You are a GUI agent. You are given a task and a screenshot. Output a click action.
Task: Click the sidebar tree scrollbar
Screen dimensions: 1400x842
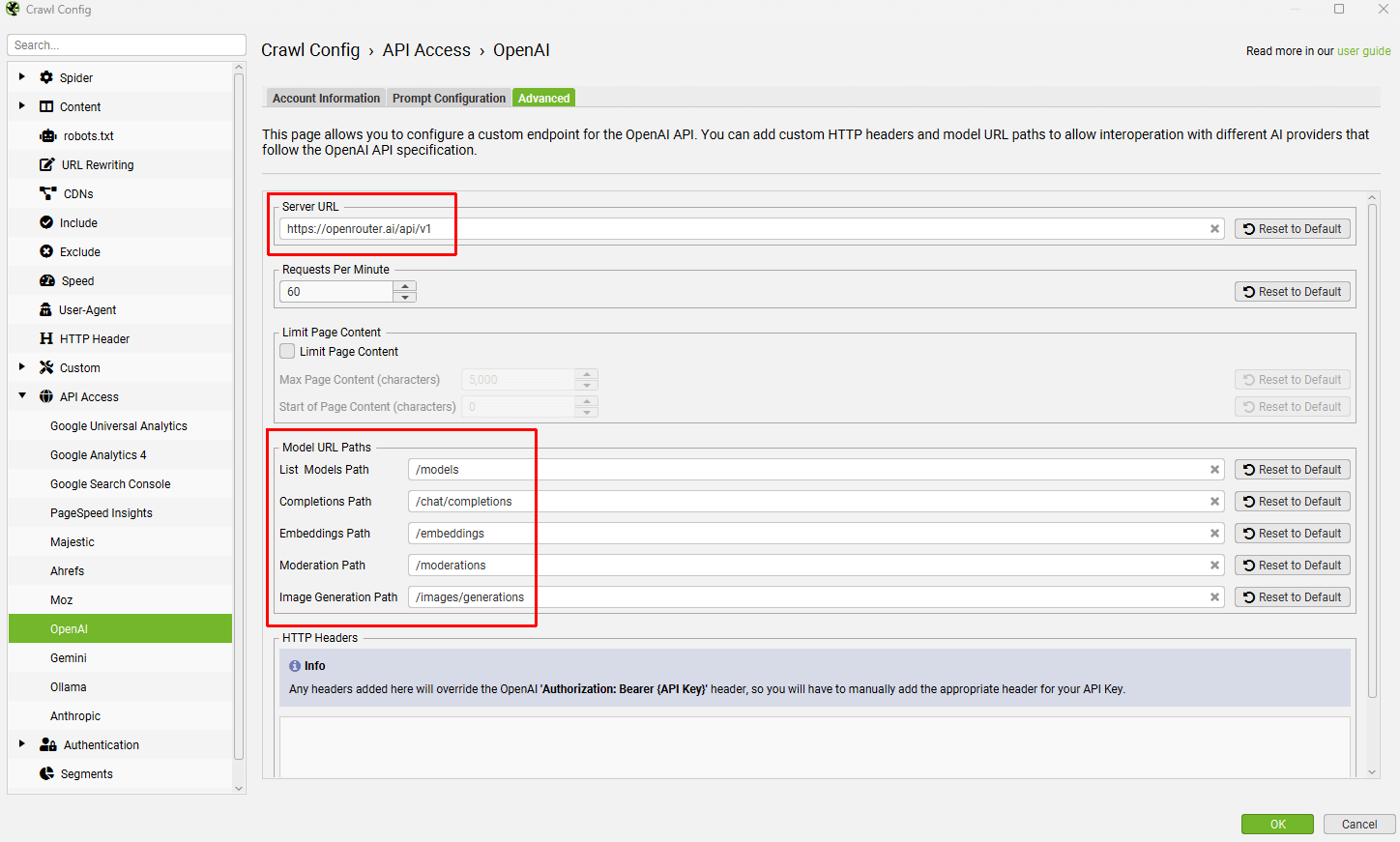click(239, 416)
